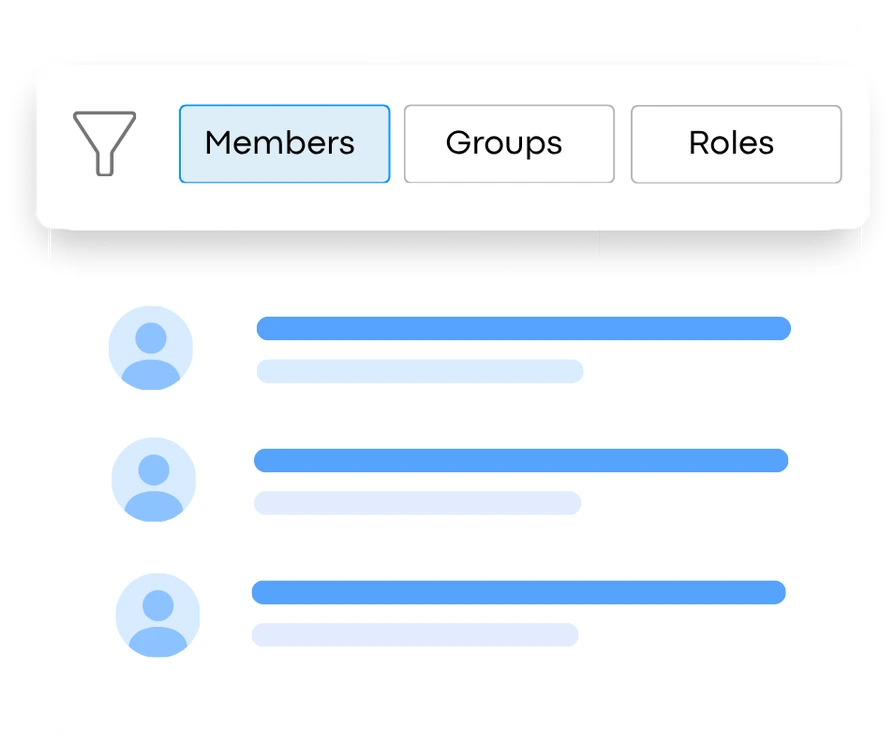Open the third member's dark blue name bar

[x=518, y=592]
